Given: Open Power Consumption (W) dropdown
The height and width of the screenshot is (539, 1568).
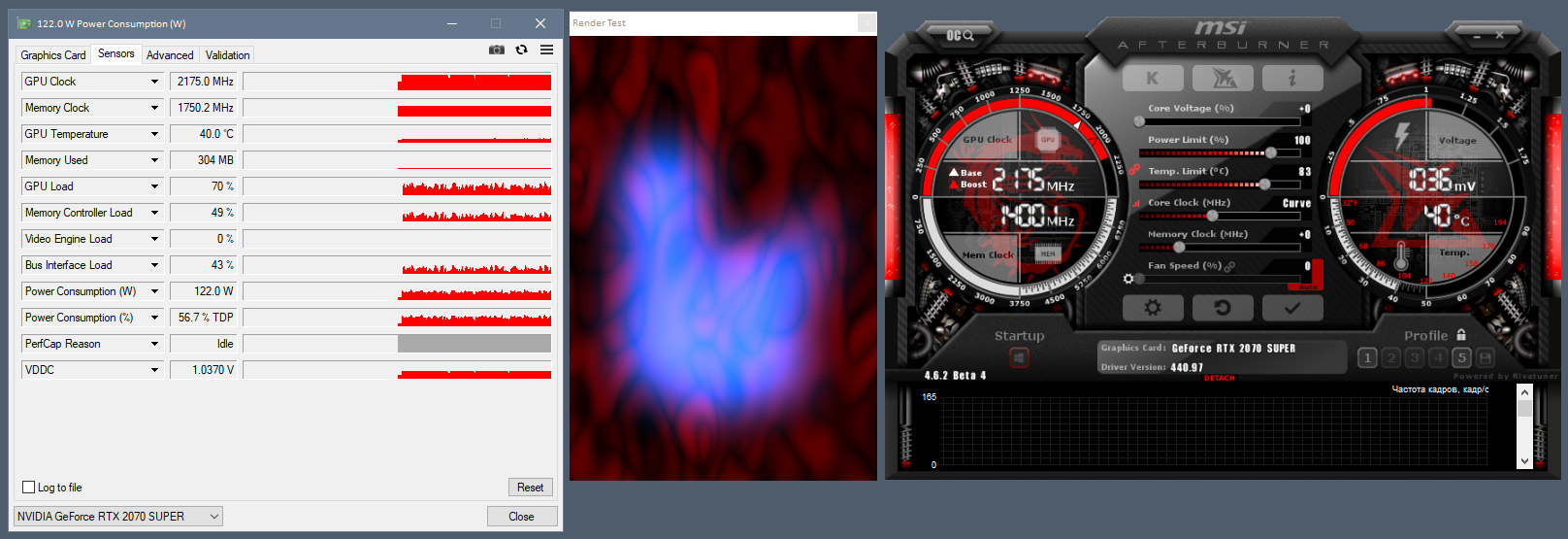Looking at the screenshot, I should (154, 291).
